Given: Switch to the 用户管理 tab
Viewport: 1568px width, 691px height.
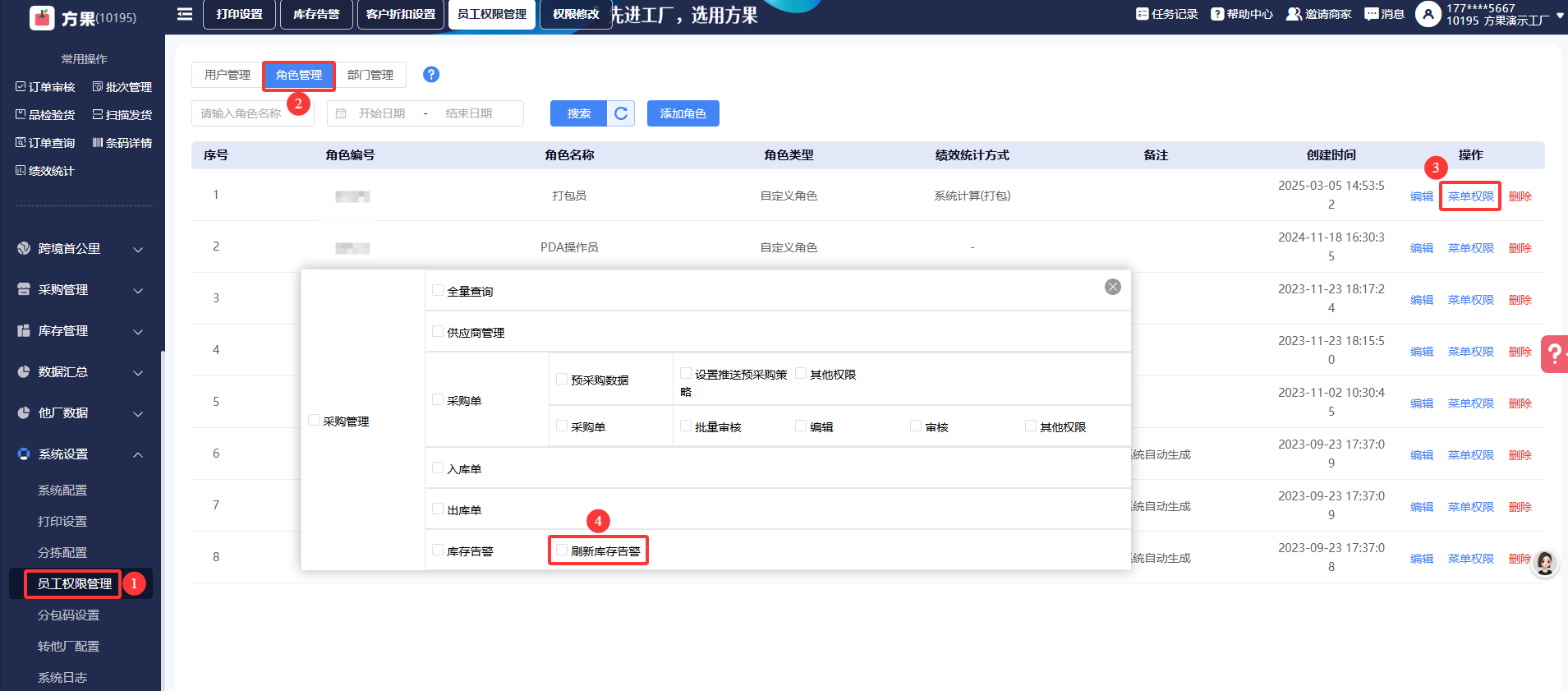Looking at the screenshot, I should (x=228, y=75).
